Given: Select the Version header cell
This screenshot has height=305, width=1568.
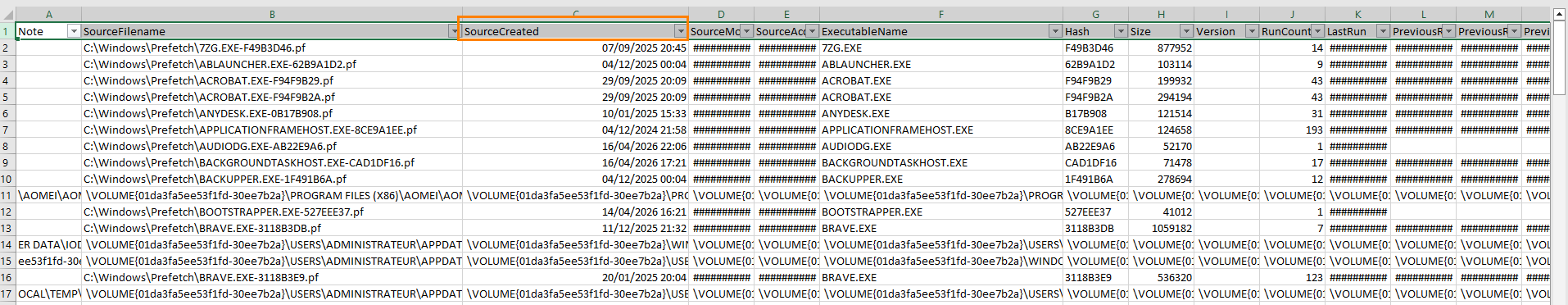Looking at the screenshot, I should coord(1227,31).
